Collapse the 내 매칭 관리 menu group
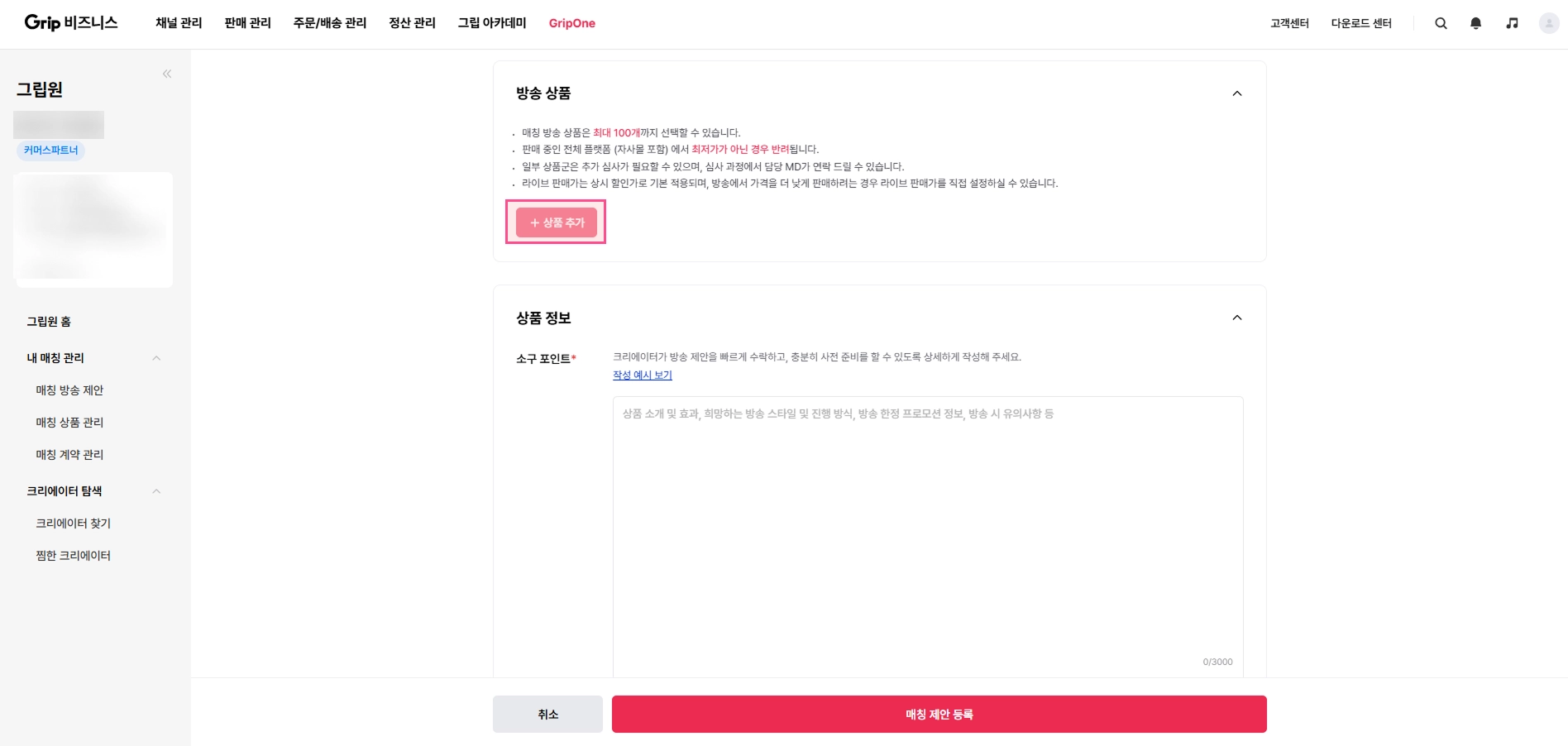The width and height of the screenshot is (1568, 746). pos(156,358)
